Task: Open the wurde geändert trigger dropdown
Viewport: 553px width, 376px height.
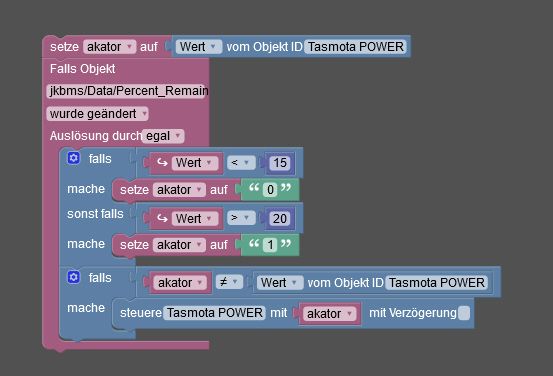Action: (x=97, y=114)
